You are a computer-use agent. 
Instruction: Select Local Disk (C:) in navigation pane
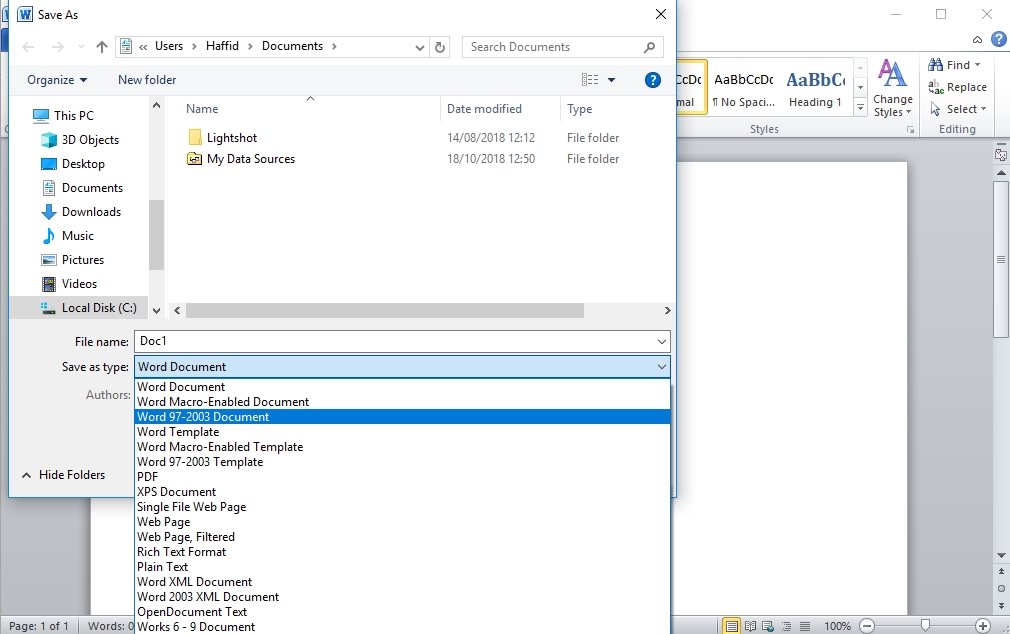(99, 308)
